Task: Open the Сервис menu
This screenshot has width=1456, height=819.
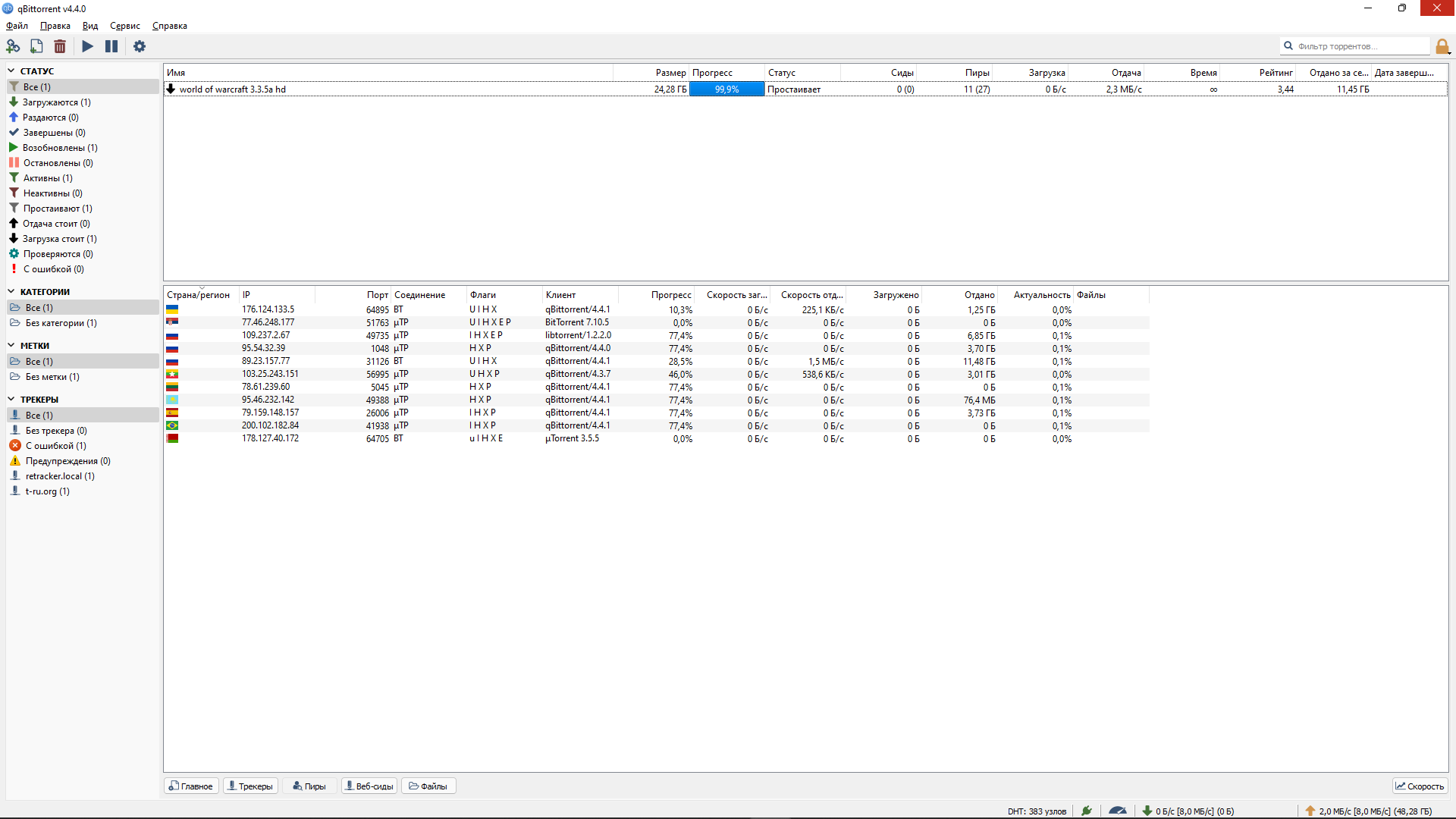Action: click(125, 26)
